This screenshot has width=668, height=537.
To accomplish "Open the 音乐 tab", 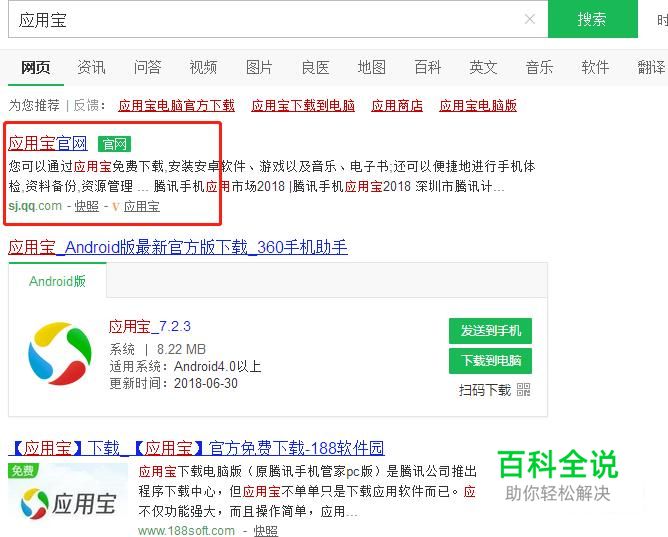I will (539, 67).
